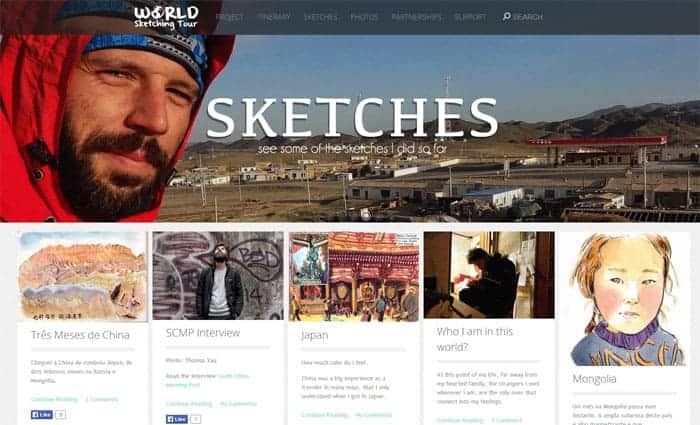Screen dimensions: 700x425
Task: Open the Partnerships menu item
Action: 416,17
